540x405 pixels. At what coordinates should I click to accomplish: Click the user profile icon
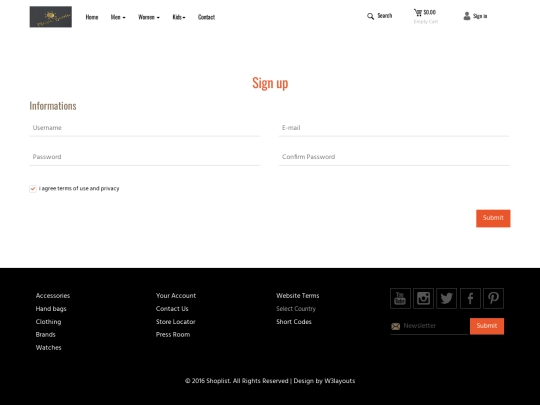(467, 16)
